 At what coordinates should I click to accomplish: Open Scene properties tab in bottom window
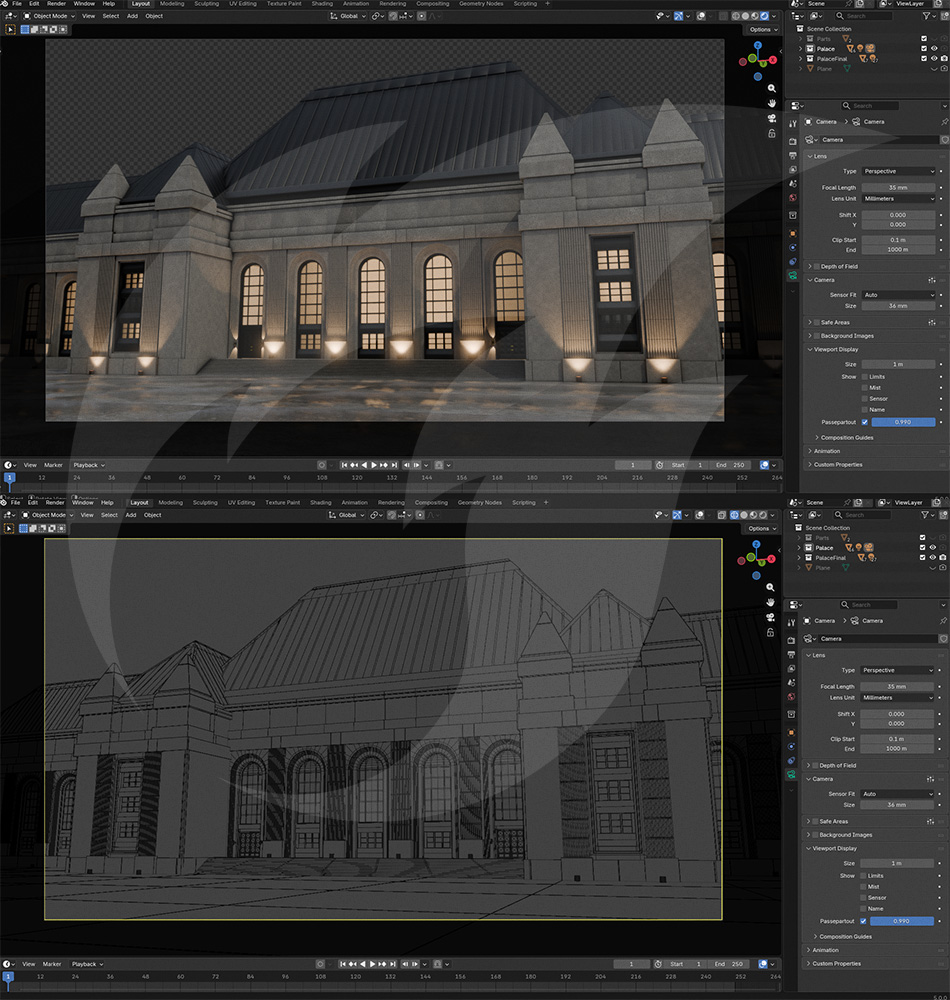pyautogui.click(x=791, y=682)
